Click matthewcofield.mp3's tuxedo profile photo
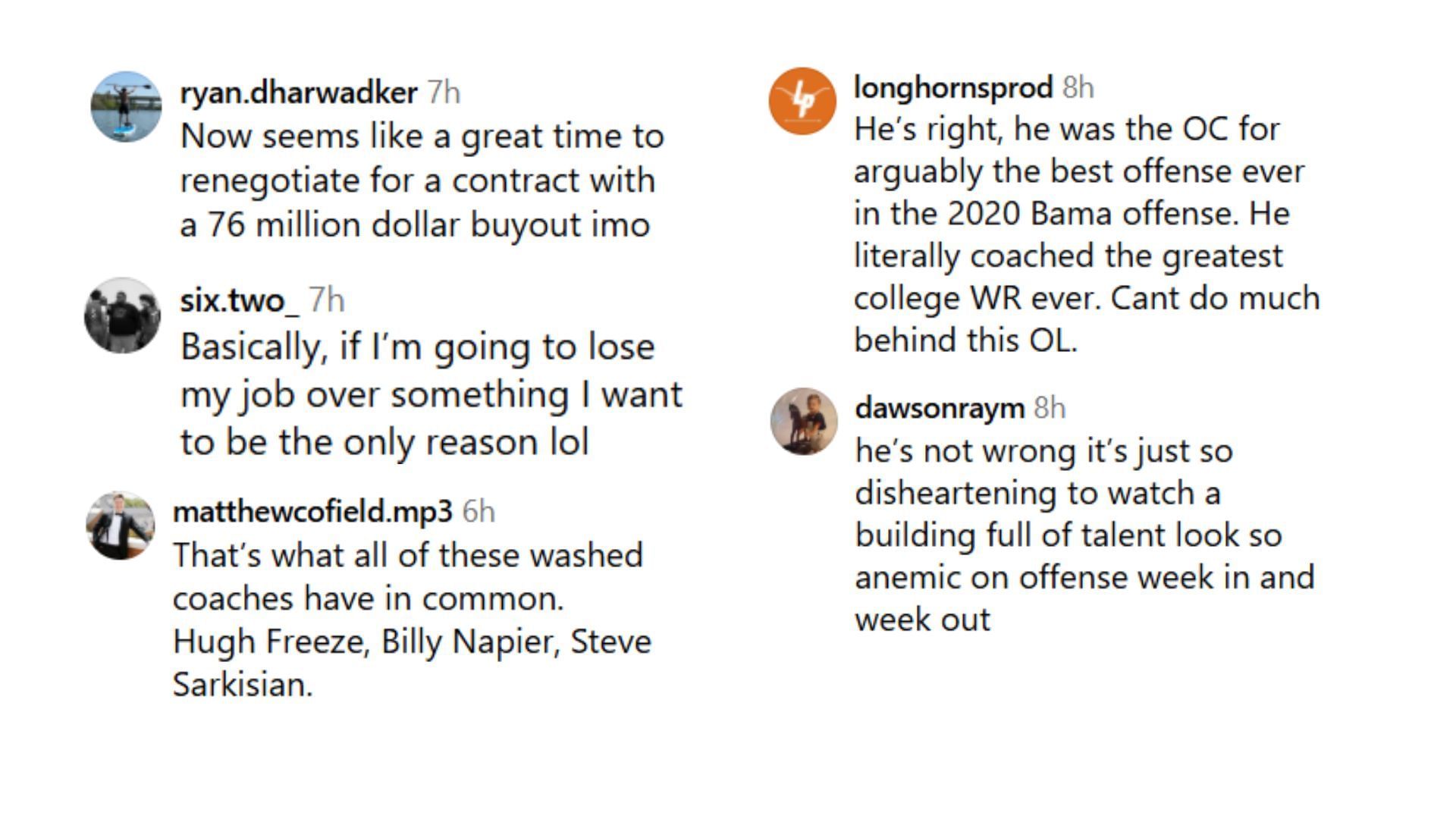The image size is (1456, 819). pos(120,526)
